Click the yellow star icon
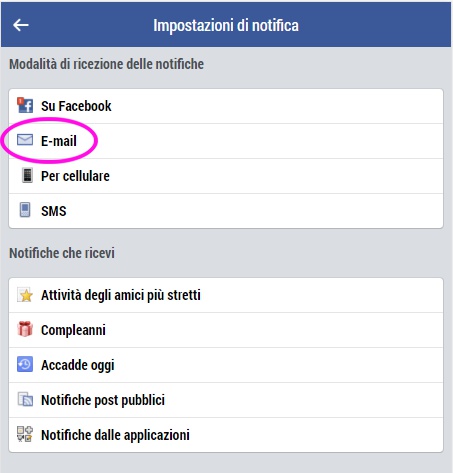The image size is (453, 473). tap(25, 295)
